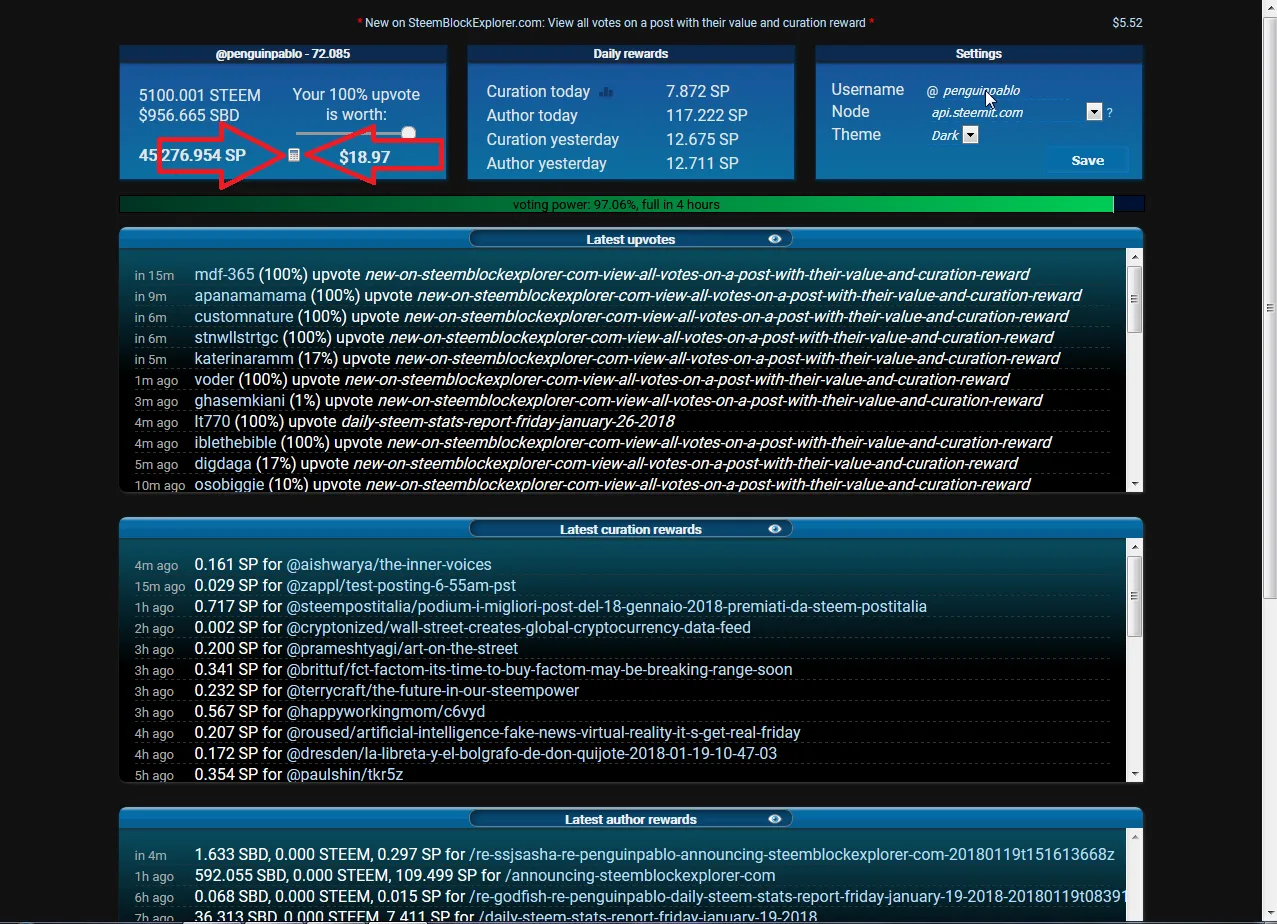Open the @prameshtyagi/art-on-the-street link
Image resolution: width=1277 pixels, height=924 pixels.
[403, 648]
